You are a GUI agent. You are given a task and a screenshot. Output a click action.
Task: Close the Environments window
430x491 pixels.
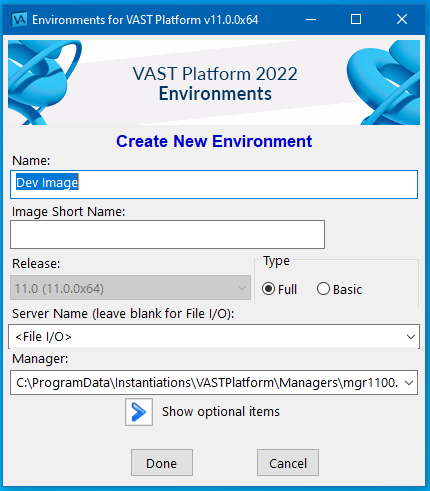(x=402, y=20)
